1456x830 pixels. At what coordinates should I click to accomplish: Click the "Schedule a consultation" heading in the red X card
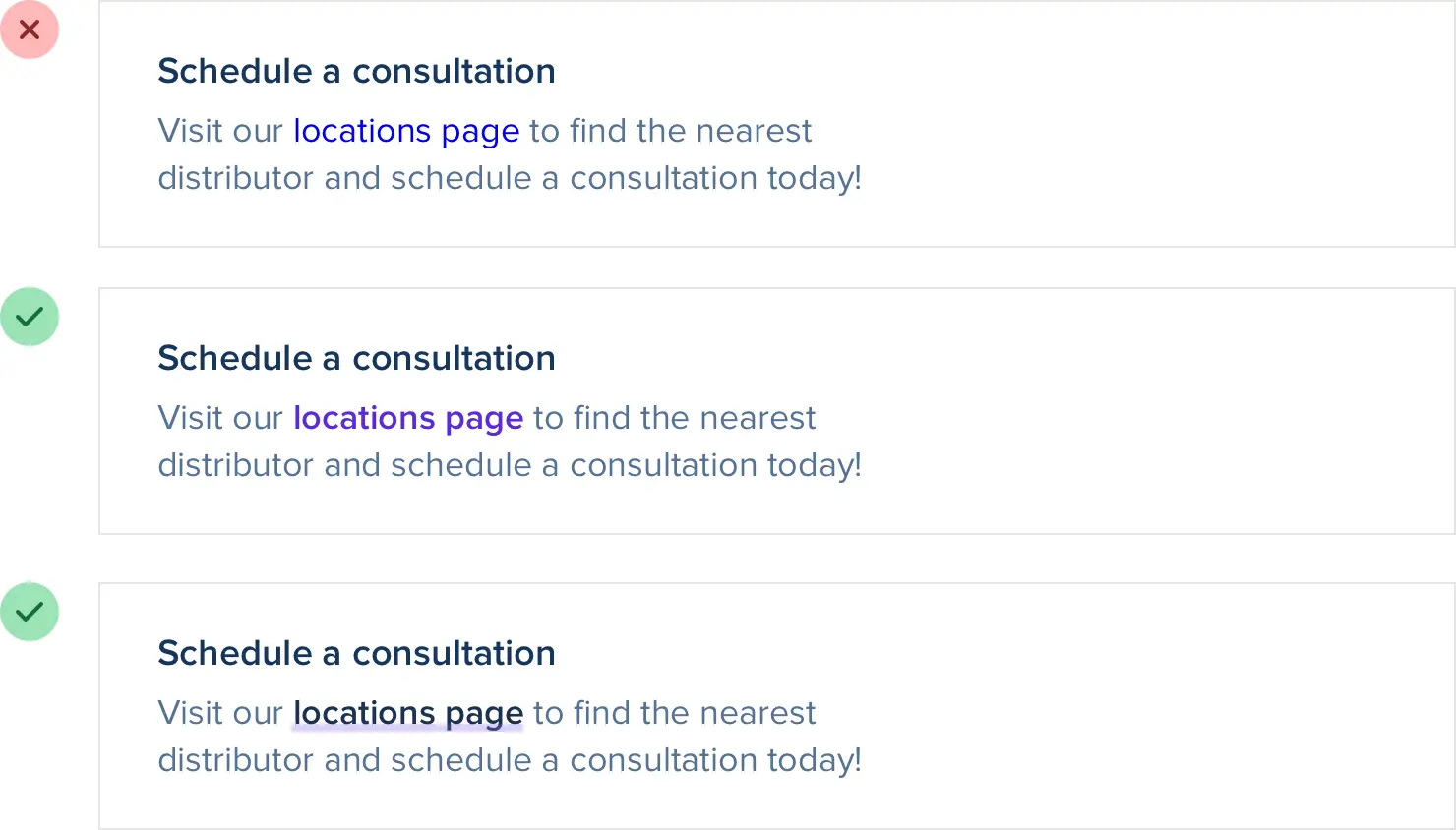(x=356, y=71)
